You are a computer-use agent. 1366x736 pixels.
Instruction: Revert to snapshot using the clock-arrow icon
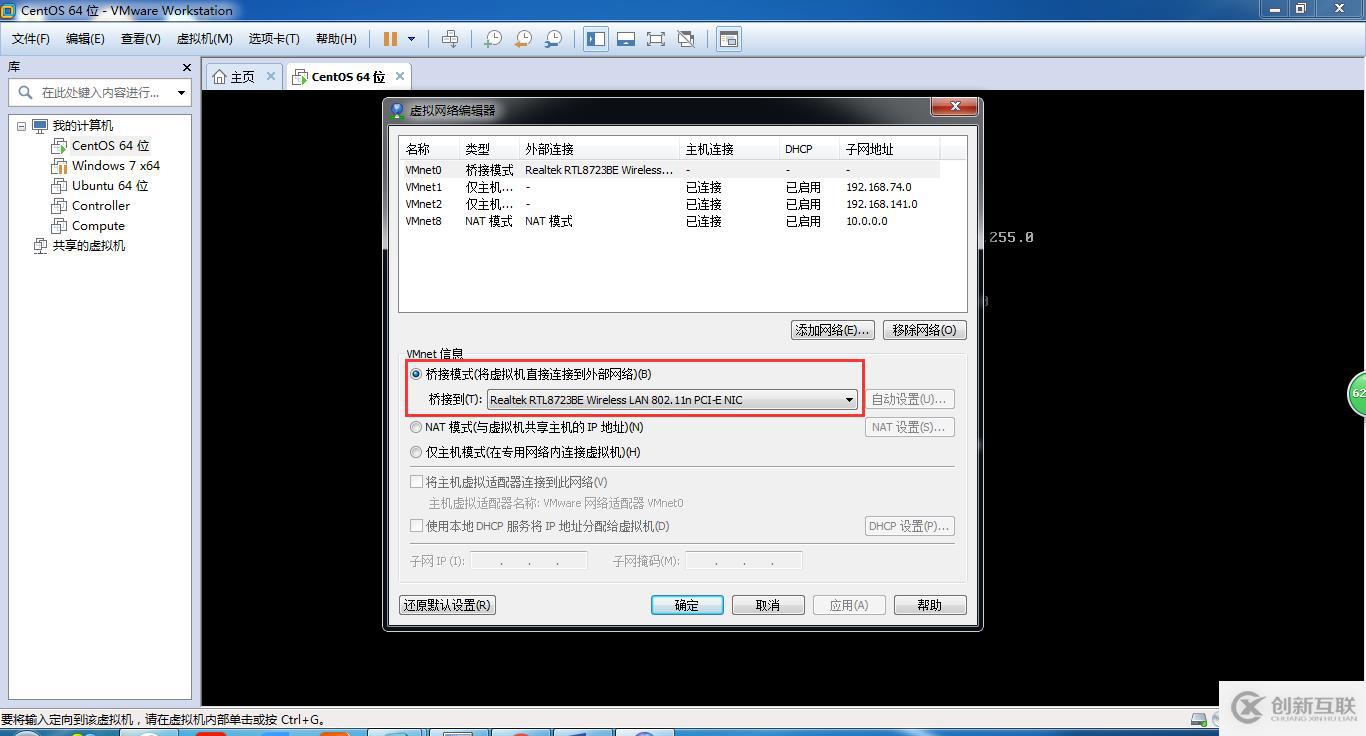pyautogui.click(x=523, y=39)
